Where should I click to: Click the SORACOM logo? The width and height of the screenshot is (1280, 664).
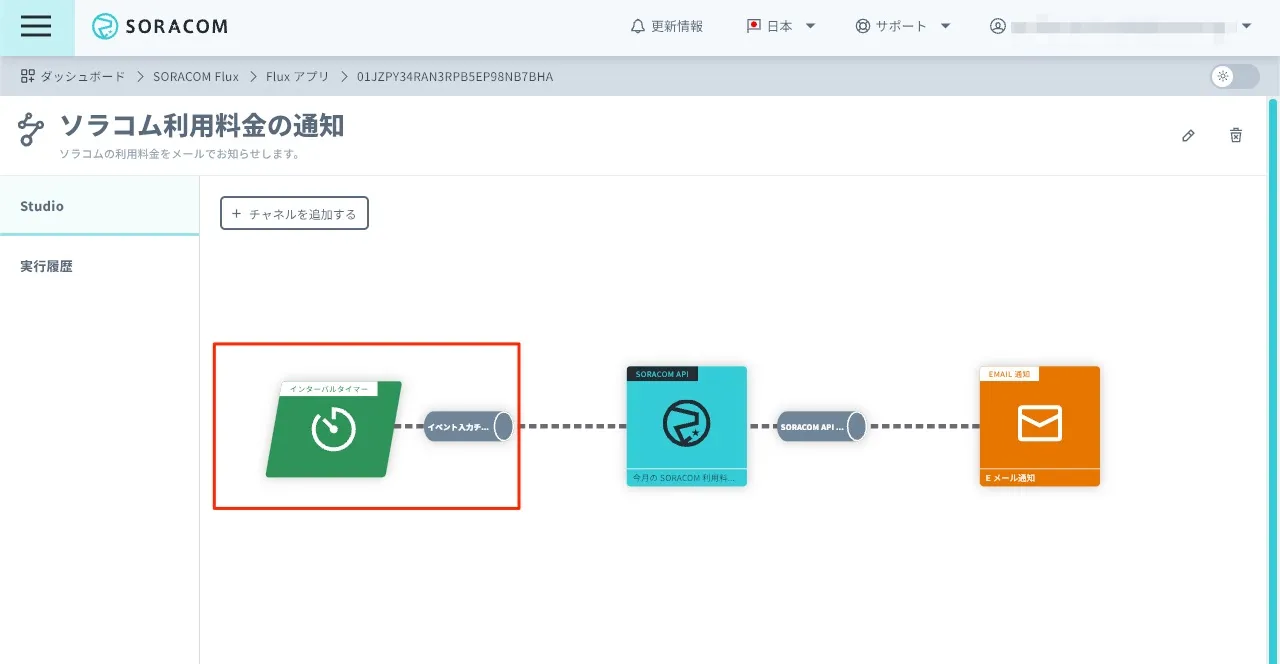(x=160, y=27)
